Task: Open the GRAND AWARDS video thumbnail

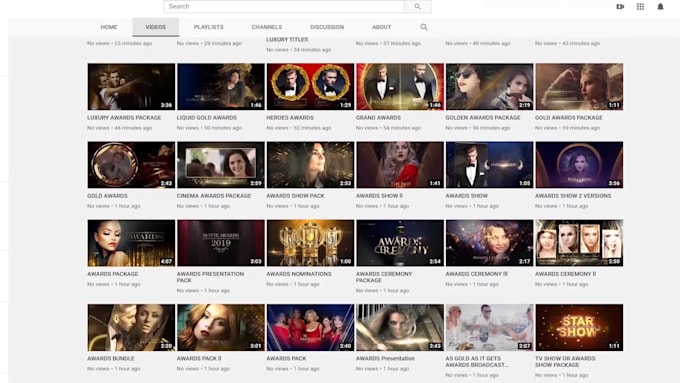Action: [x=400, y=87]
